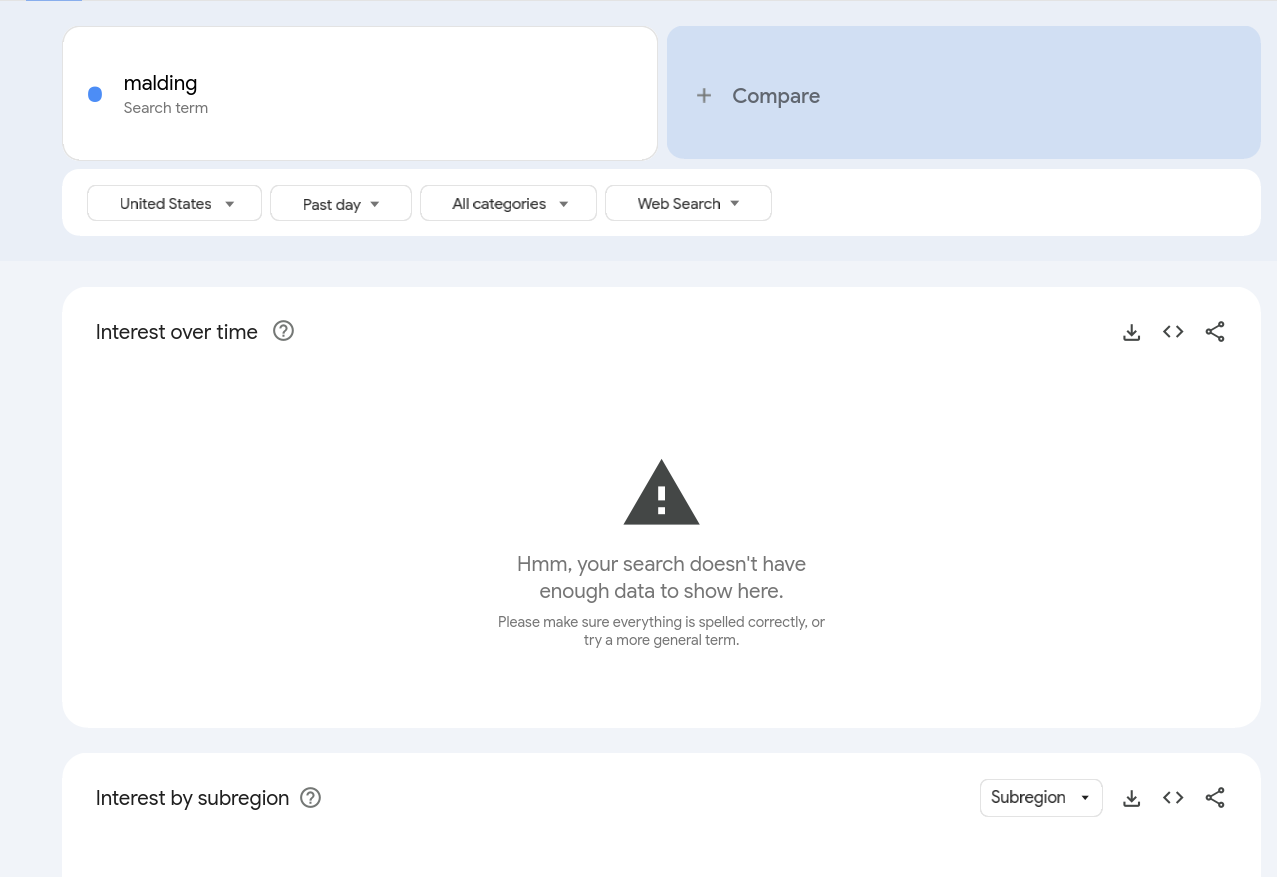Open help for Interest by subregion
This screenshot has width=1277, height=877.
click(x=311, y=797)
